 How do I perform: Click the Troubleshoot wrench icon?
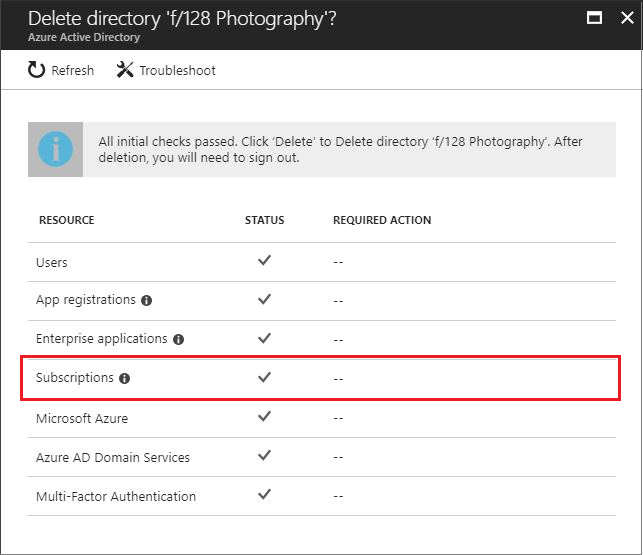(x=125, y=70)
